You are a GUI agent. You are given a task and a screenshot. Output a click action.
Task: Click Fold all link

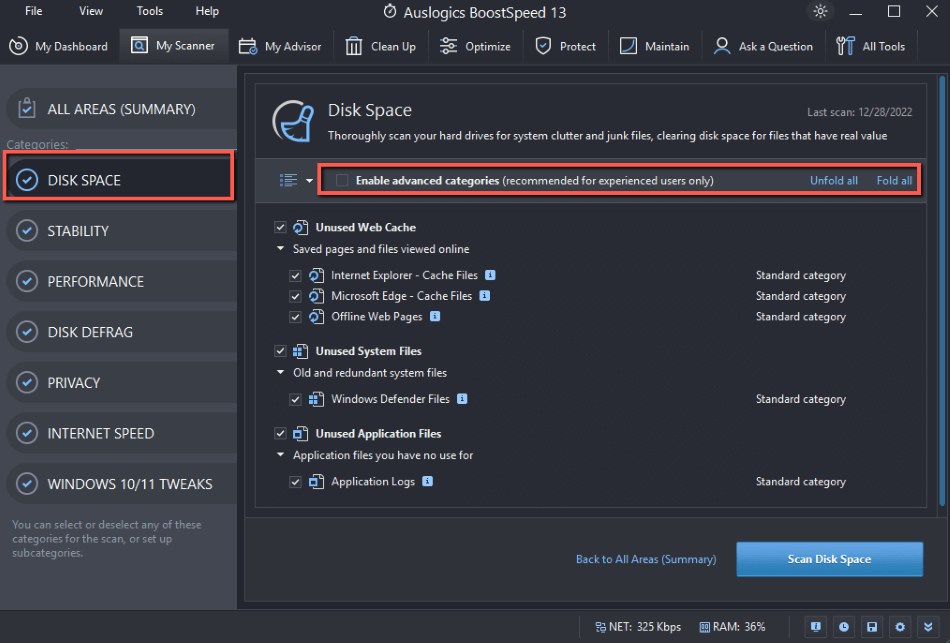pyautogui.click(x=894, y=180)
